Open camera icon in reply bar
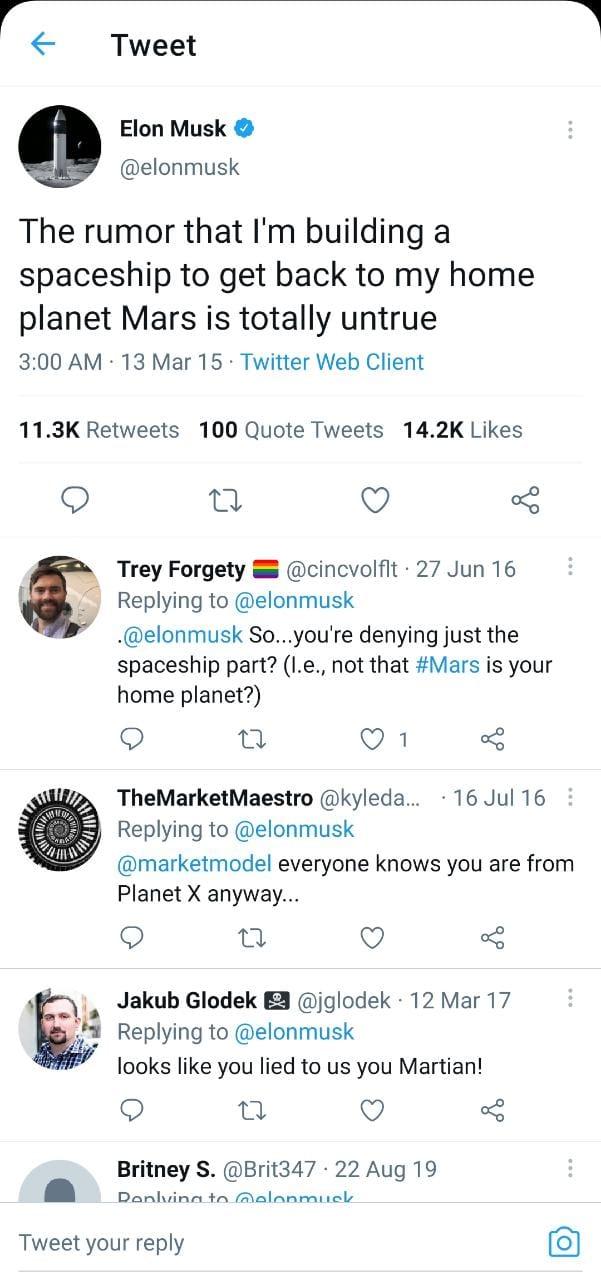 [x=564, y=1242]
